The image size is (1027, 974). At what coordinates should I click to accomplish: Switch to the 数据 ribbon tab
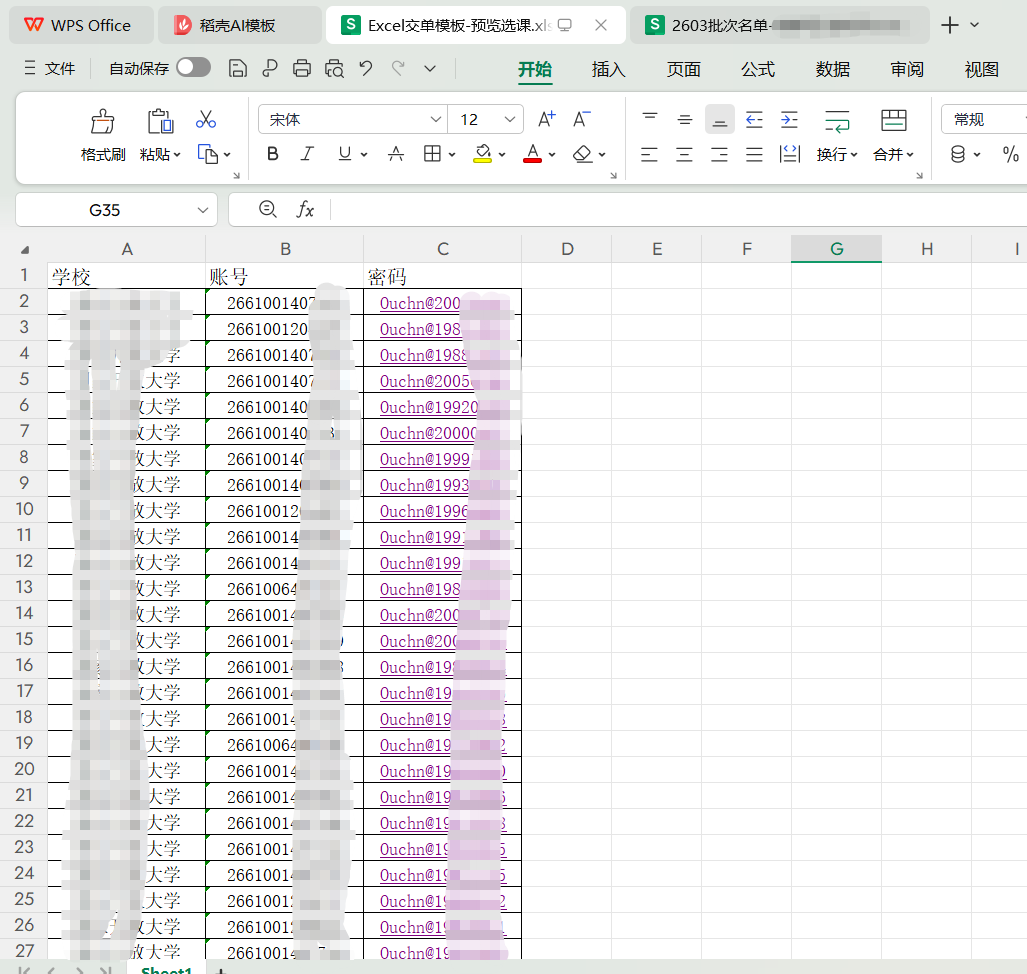pyautogui.click(x=832, y=69)
